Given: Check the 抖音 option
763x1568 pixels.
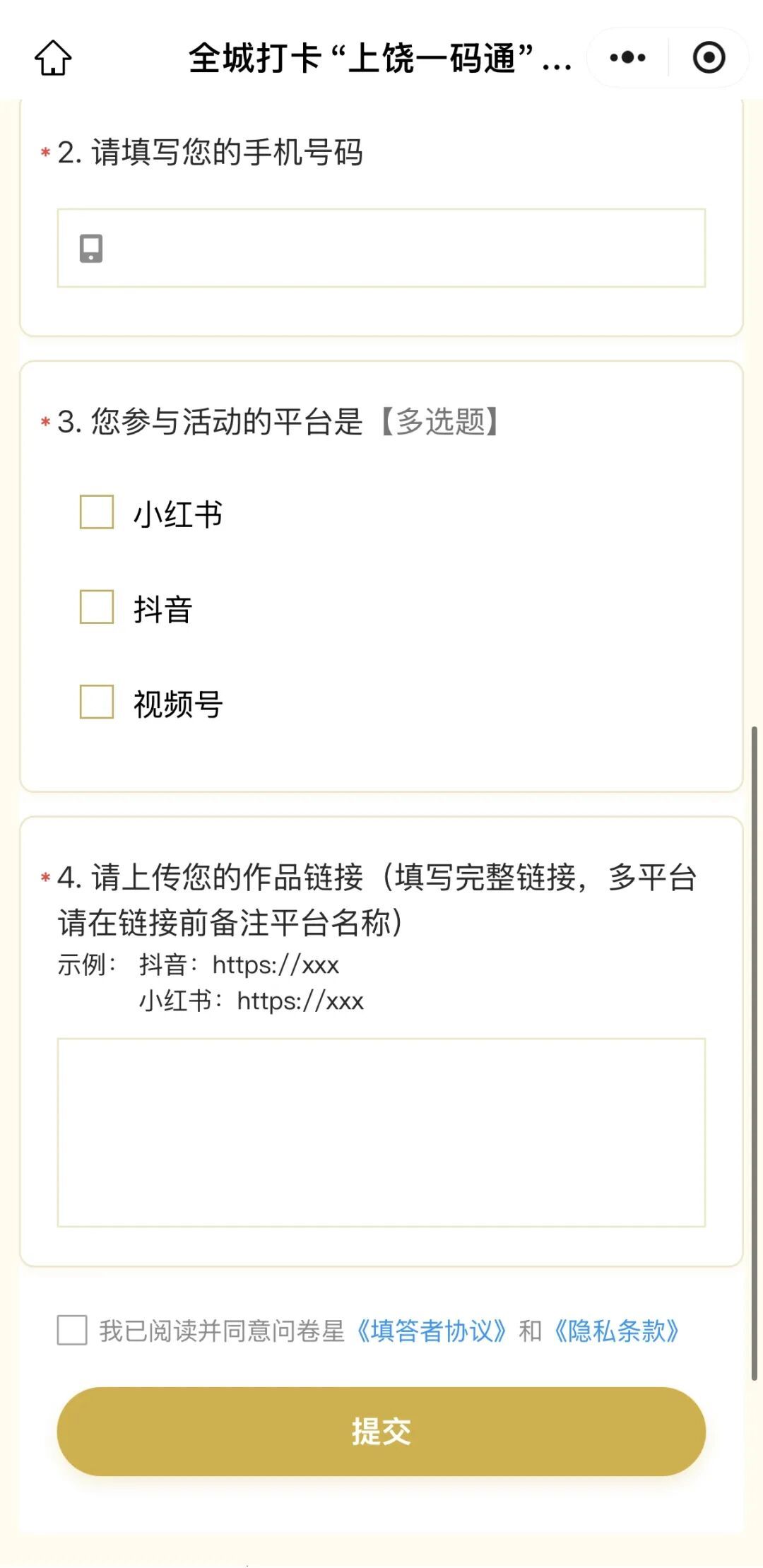Looking at the screenshot, I should tap(97, 607).
